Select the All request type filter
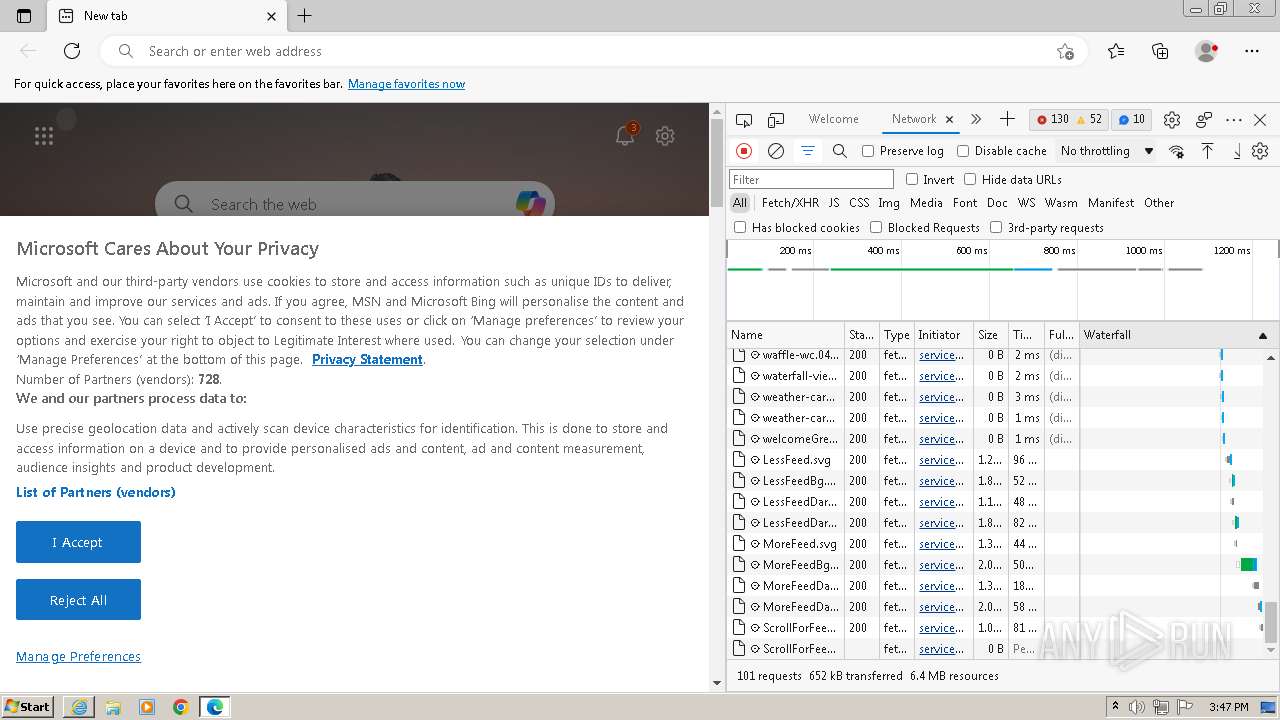This screenshot has height=720, width=1280. 740,203
